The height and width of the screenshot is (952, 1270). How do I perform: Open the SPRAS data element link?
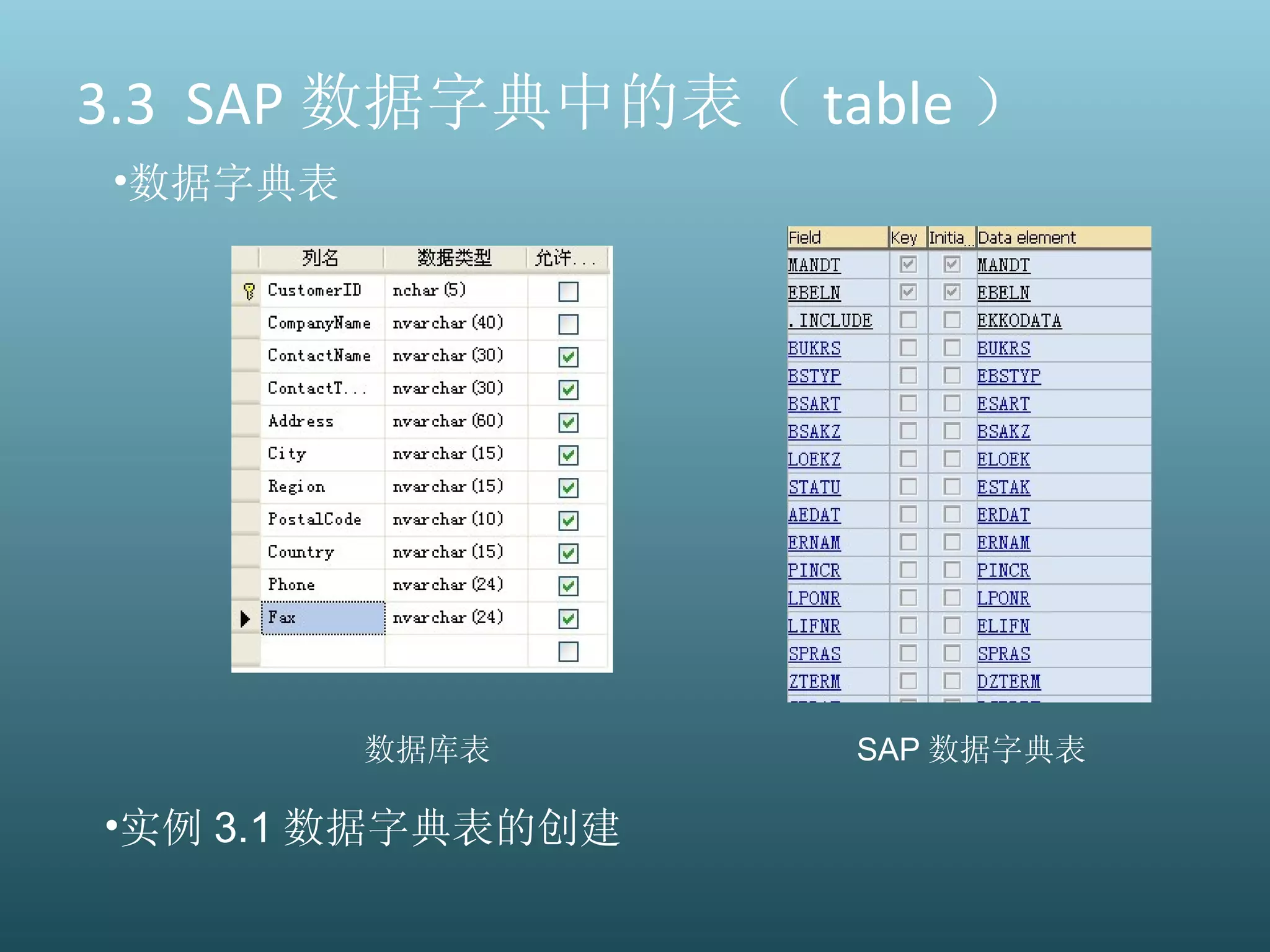point(1003,654)
